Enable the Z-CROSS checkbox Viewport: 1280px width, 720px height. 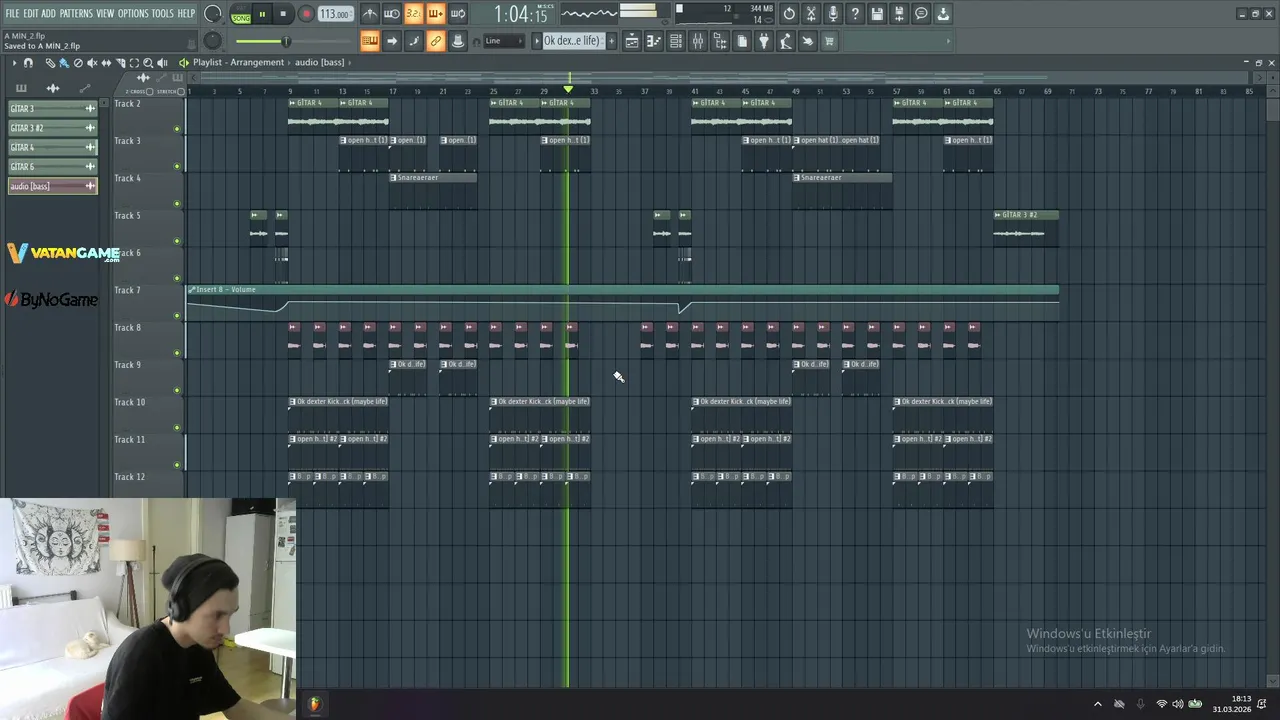(x=150, y=92)
